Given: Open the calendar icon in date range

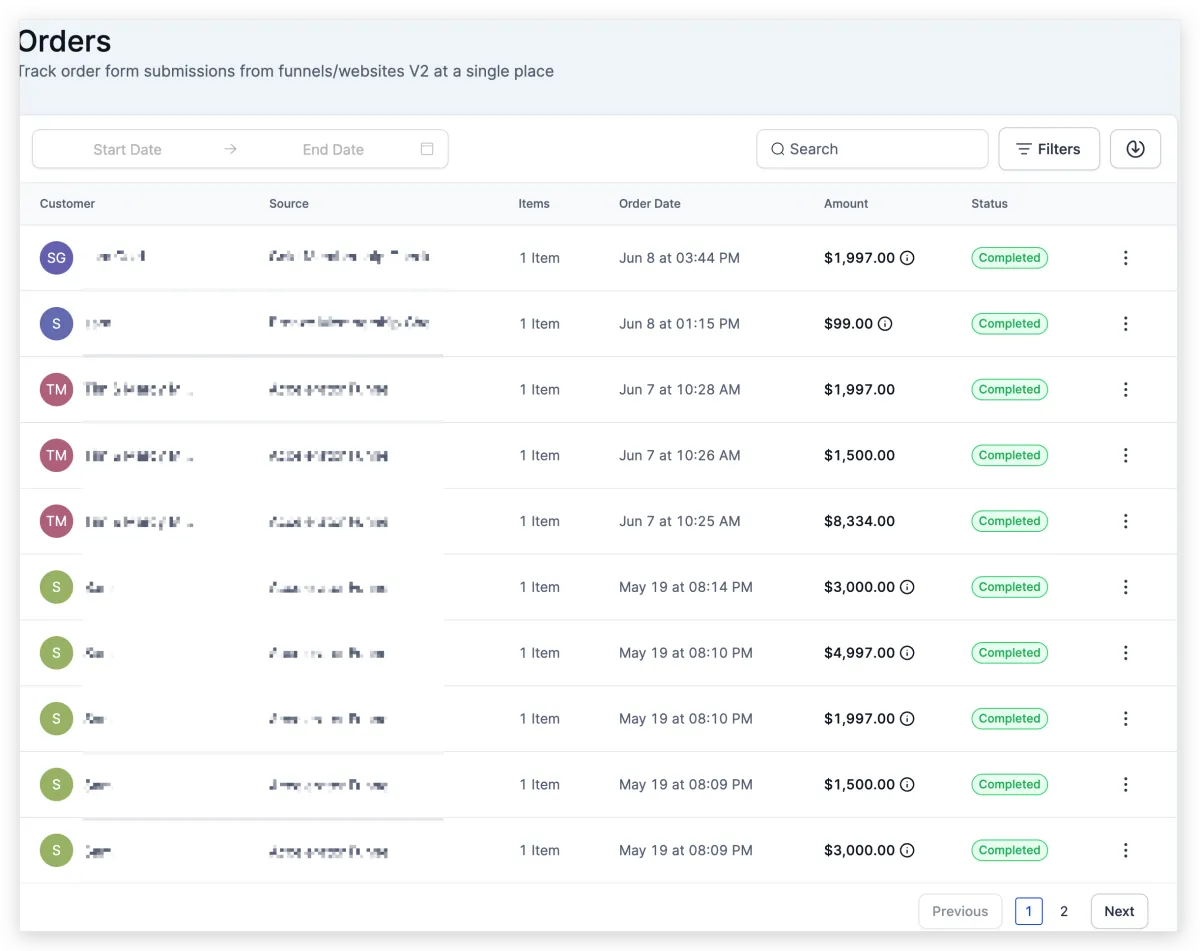Looking at the screenshot, I should click(x=427, y=149).
